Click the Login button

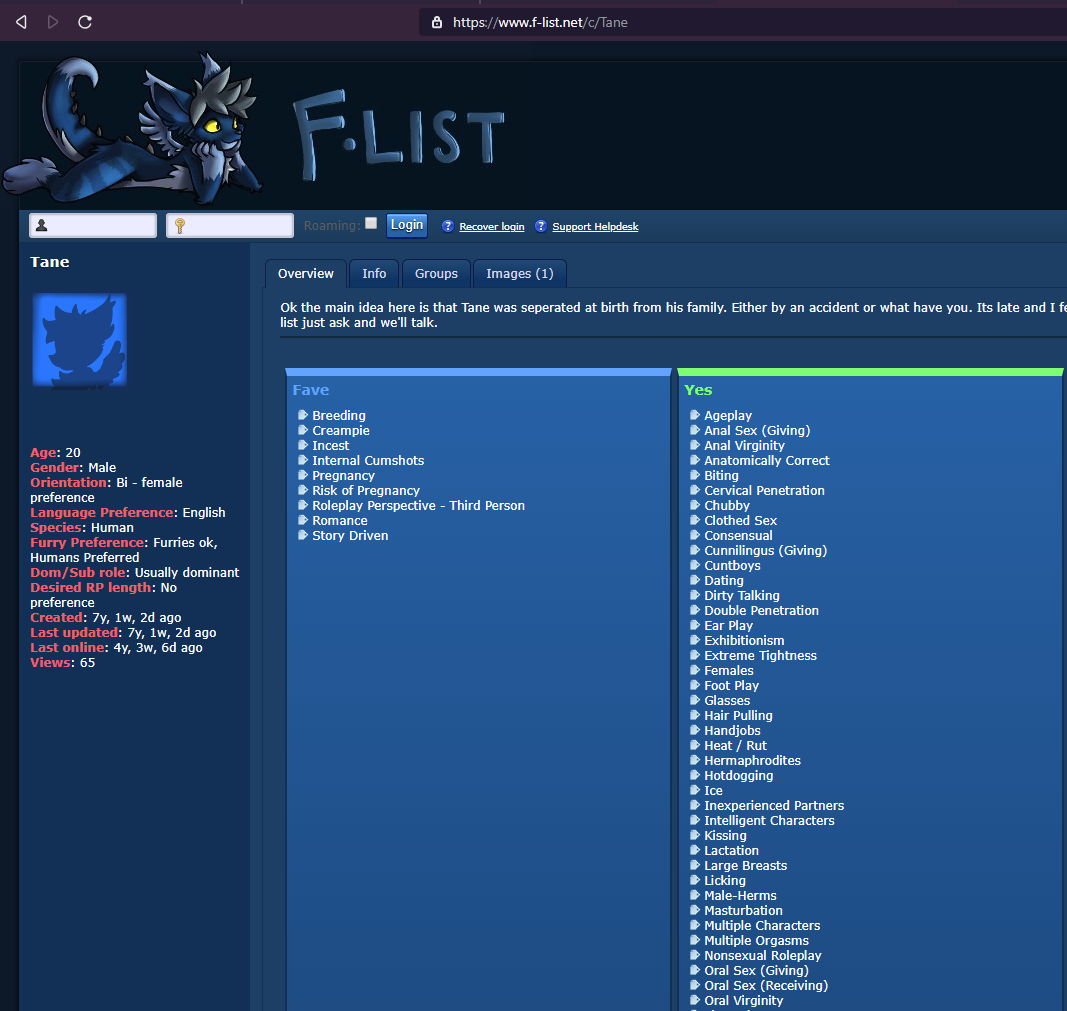407,225
